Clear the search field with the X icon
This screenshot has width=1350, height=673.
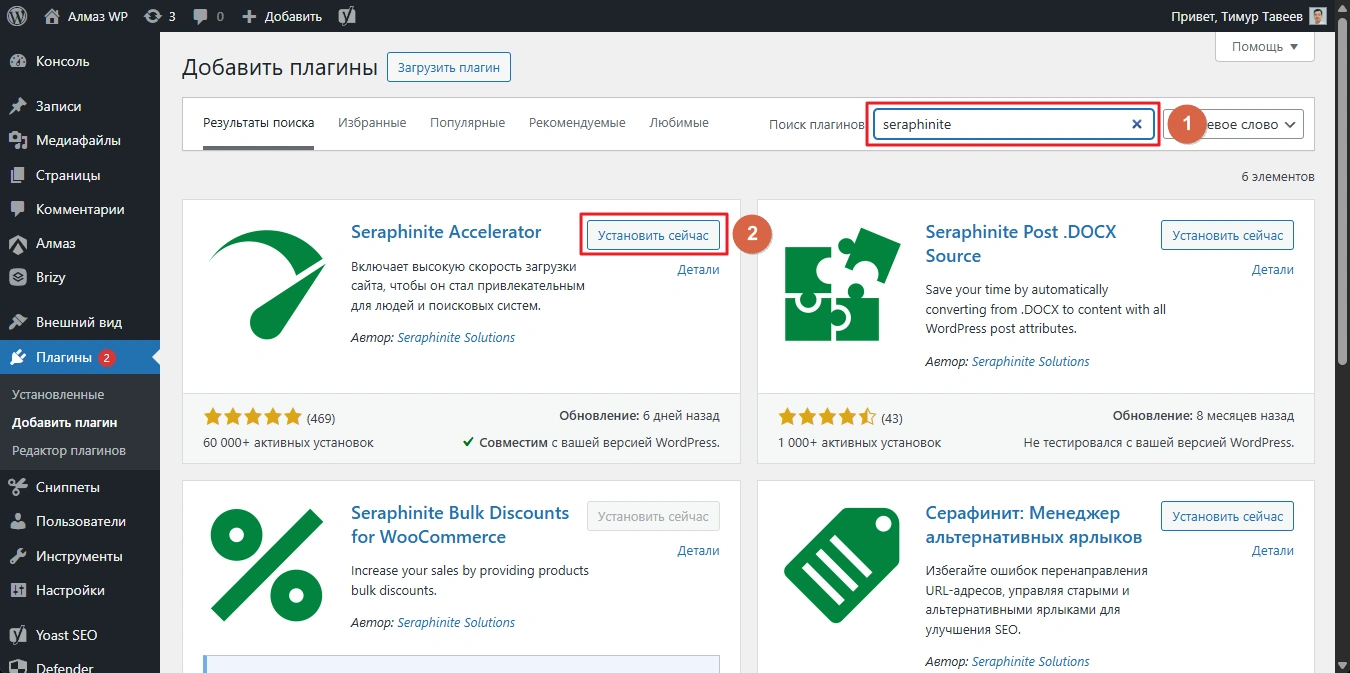[1136, 124]
